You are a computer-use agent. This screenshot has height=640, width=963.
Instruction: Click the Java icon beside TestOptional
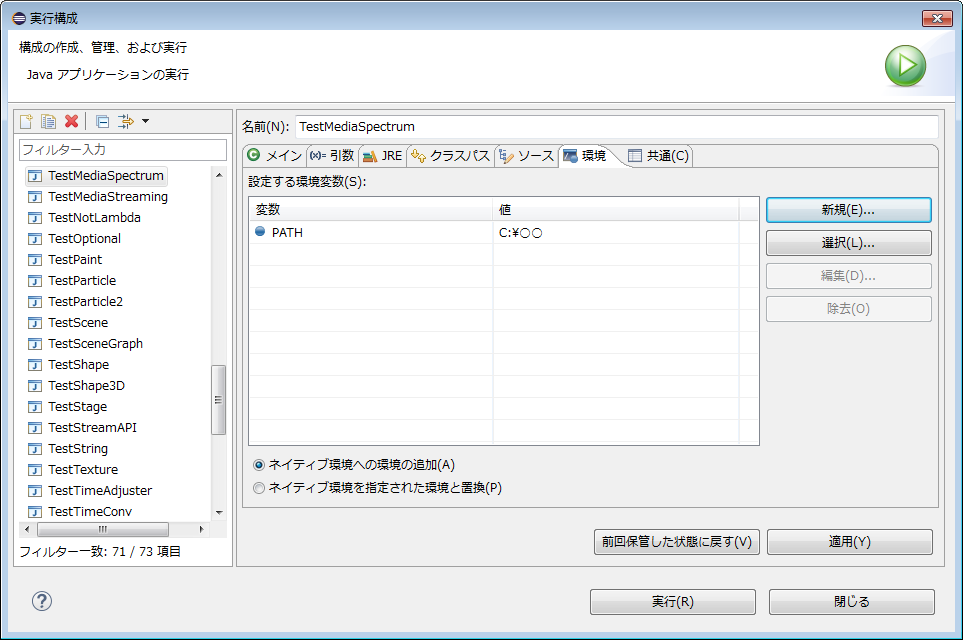[x=35, y=239]
